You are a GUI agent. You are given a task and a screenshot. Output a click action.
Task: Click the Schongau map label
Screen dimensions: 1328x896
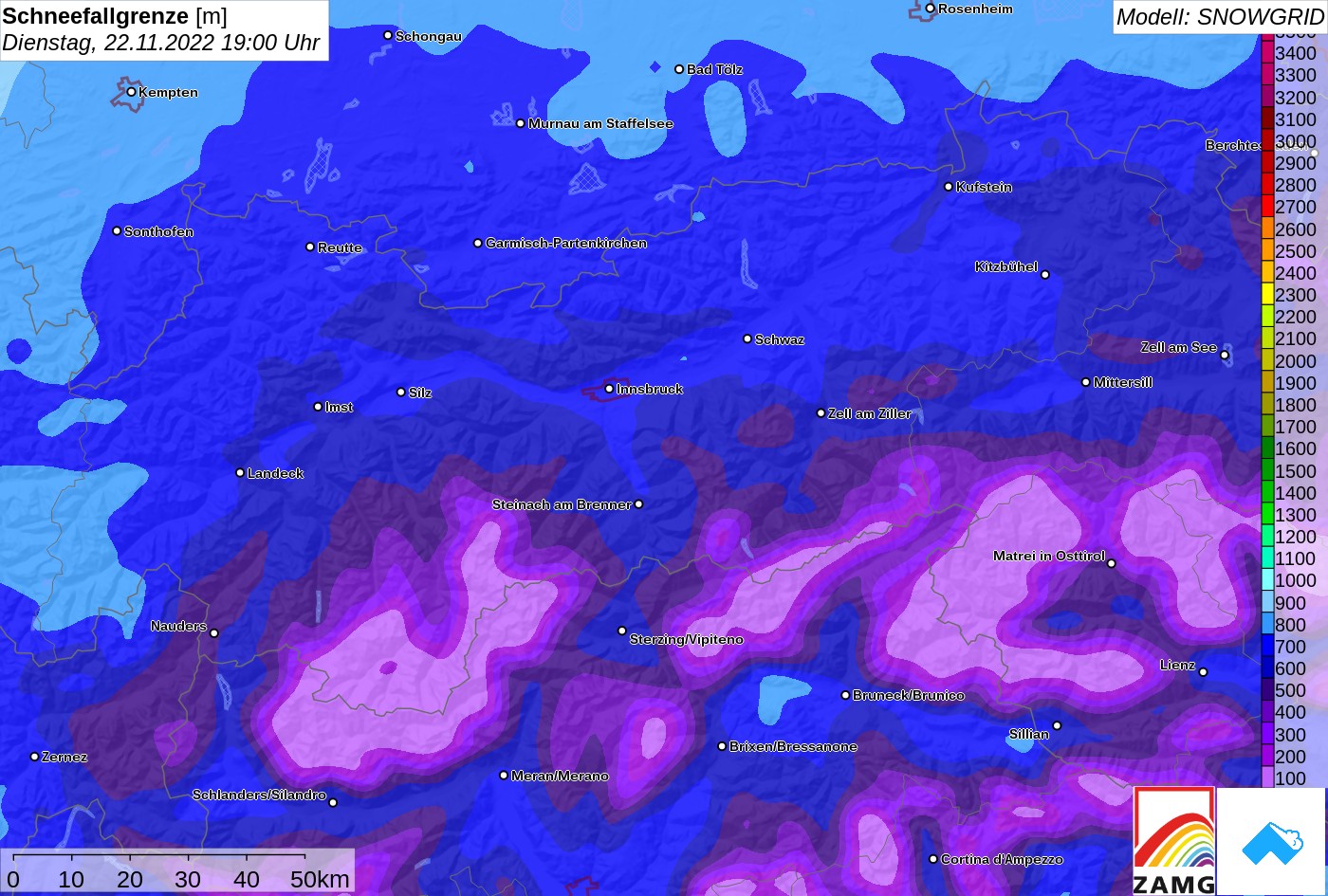tap(429, 36)
